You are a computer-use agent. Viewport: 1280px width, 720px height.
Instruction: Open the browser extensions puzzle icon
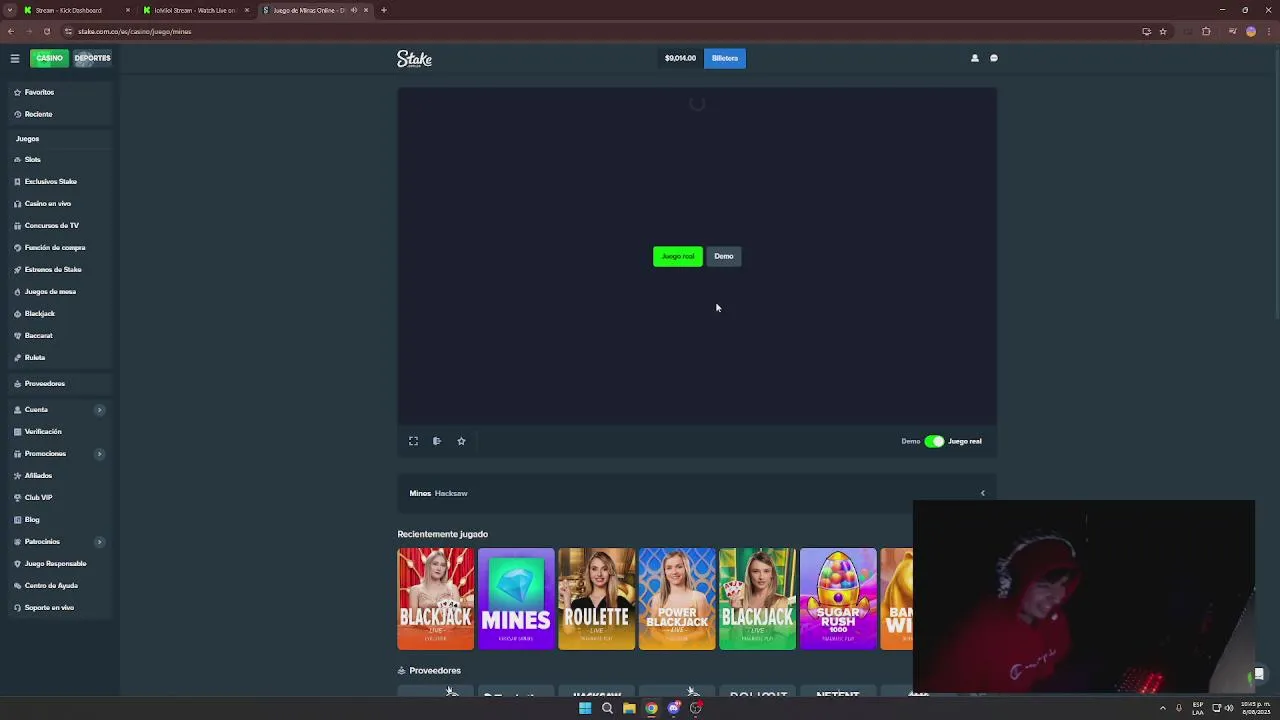pyautogui.click(x=1206, y=31)
